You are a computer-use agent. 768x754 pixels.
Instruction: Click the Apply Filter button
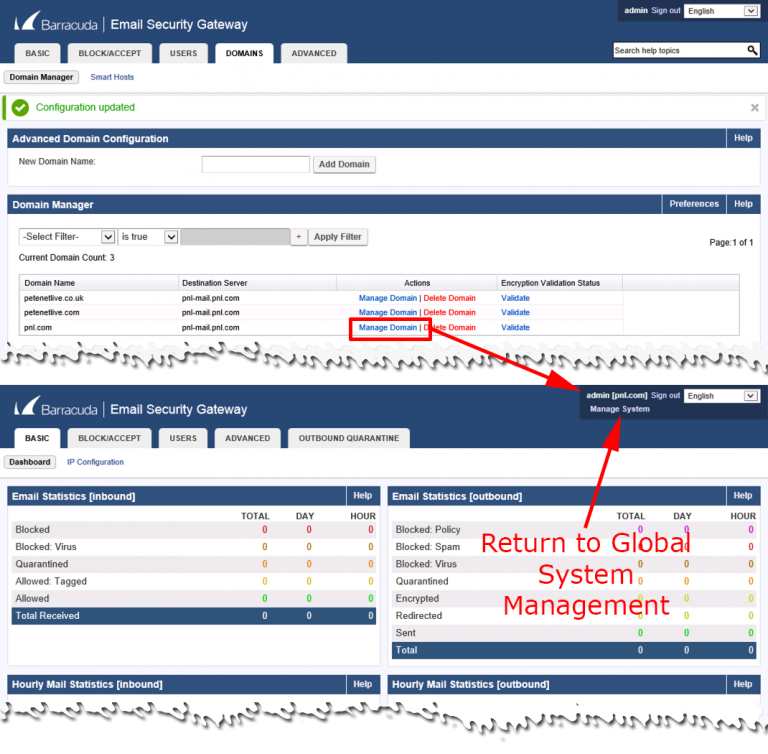coord(337,237)
